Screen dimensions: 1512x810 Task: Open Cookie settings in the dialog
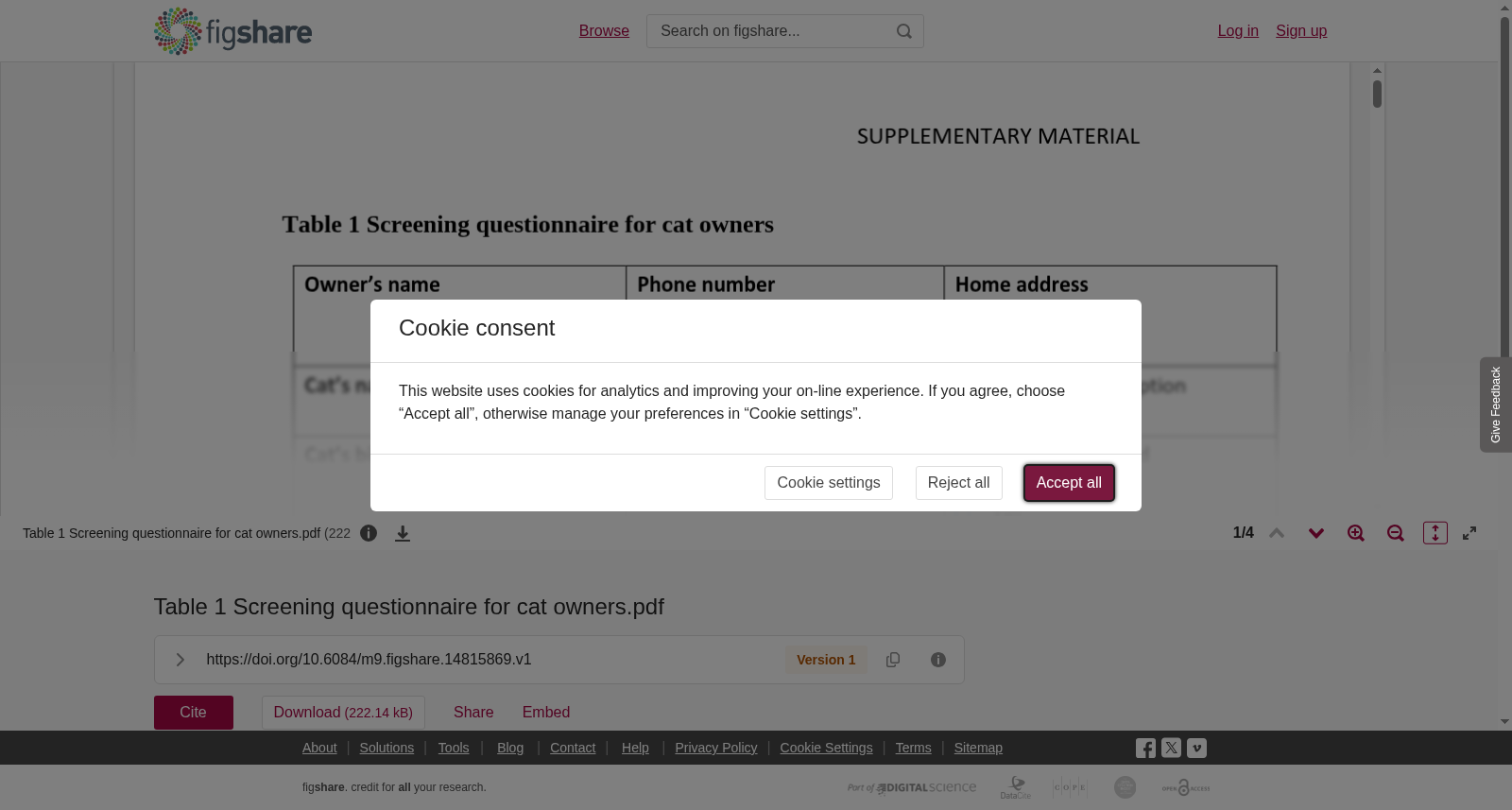[x=829, y=483]
